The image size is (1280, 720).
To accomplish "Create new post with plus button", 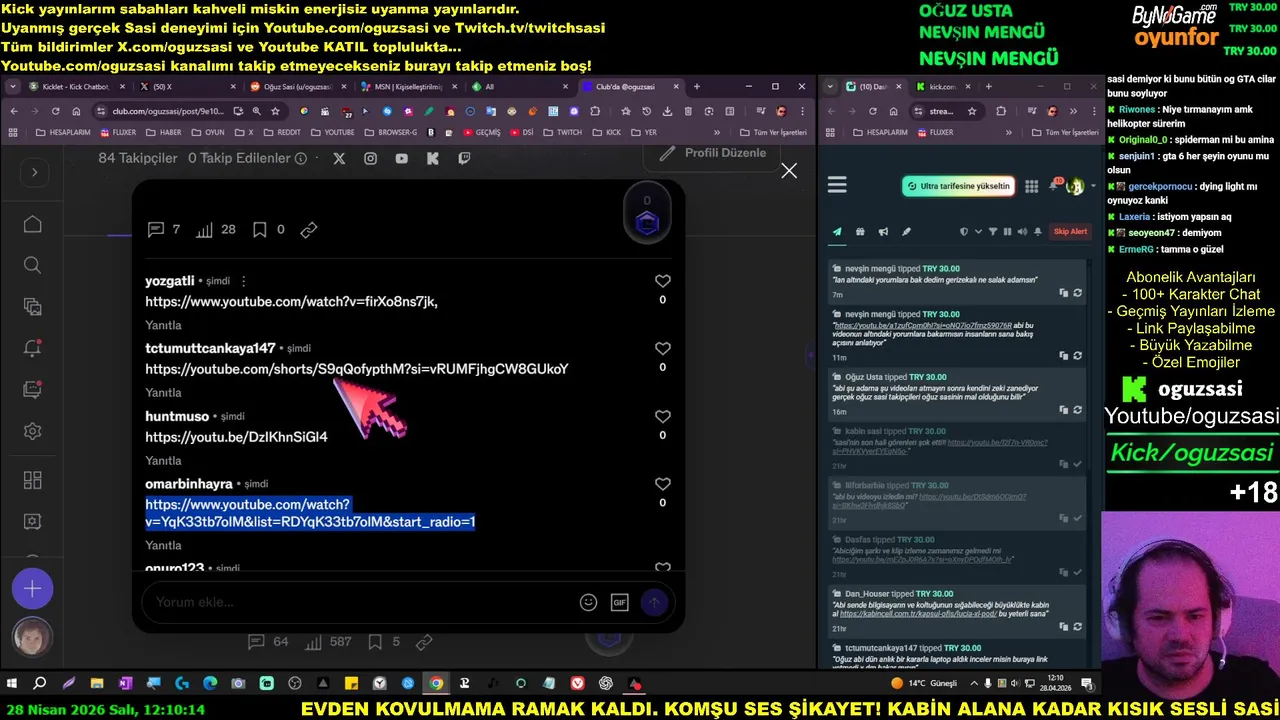I will (32, 589).
